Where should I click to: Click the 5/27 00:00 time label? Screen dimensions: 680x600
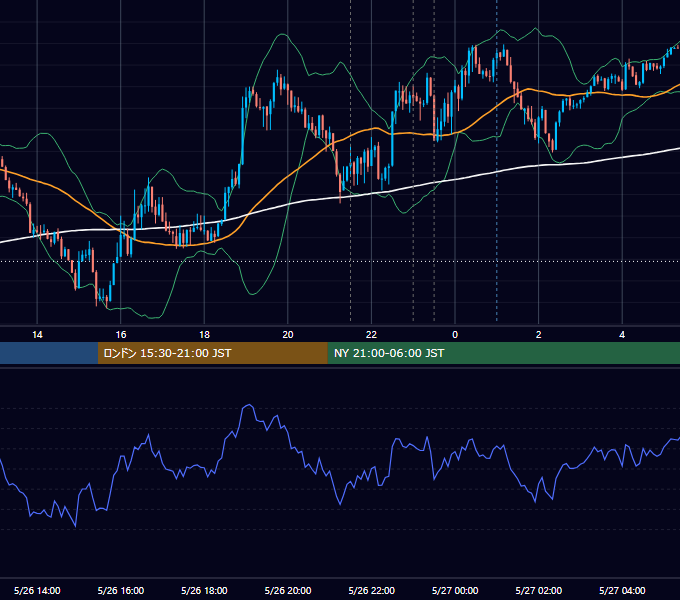click(x=455, y=590)
